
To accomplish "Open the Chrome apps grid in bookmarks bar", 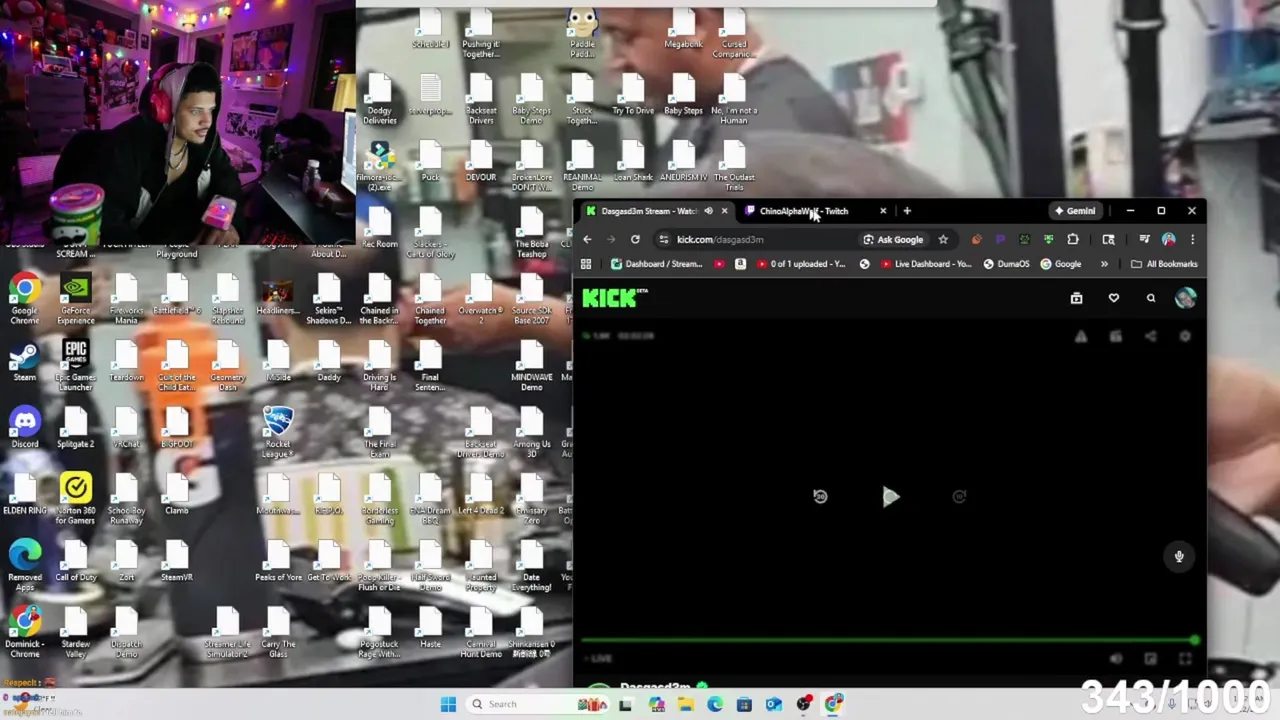I will 586,264.
